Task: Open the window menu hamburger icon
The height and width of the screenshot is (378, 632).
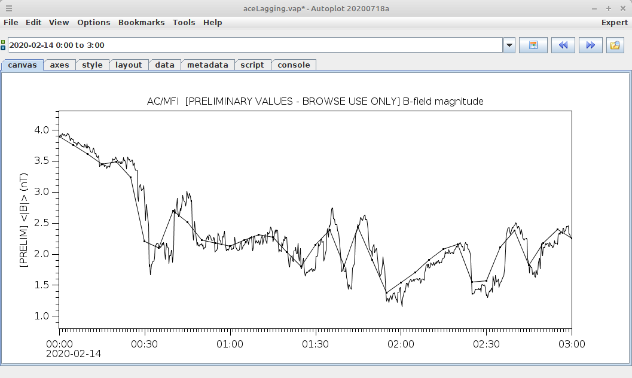Action: coord(8,8)
